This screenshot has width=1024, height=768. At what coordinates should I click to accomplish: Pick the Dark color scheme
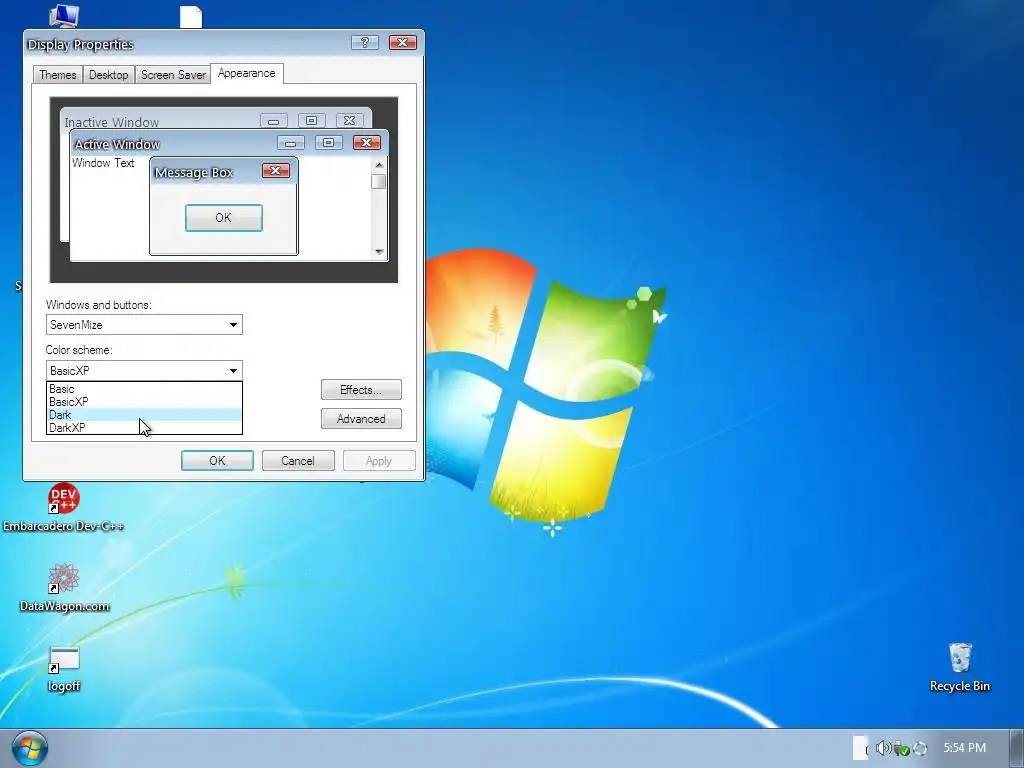coord(144,415)
